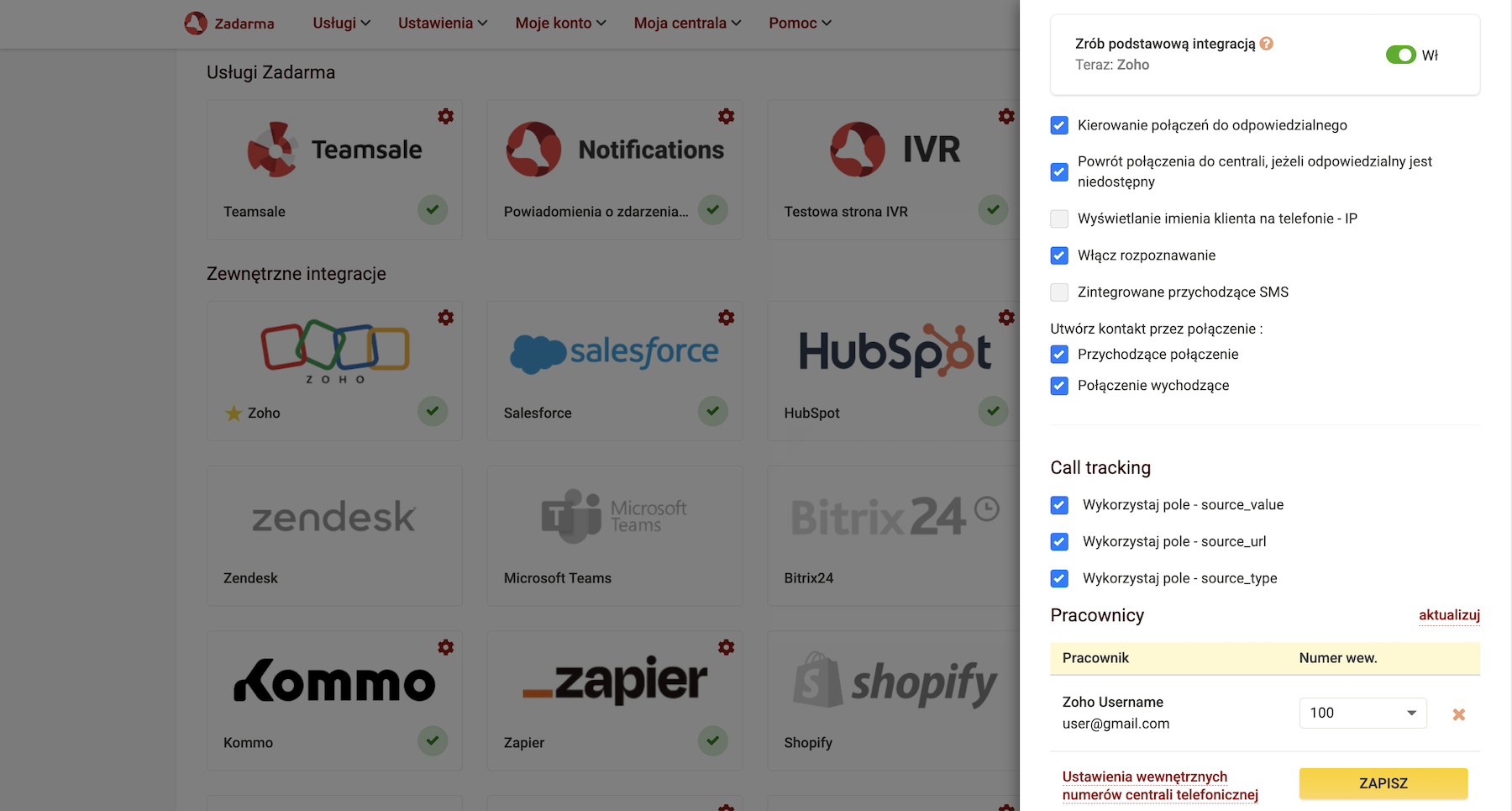The height and width of the screenshot is (811, 1512).
Task: Open Kommo integration gear icon
Action: point(446,647)
